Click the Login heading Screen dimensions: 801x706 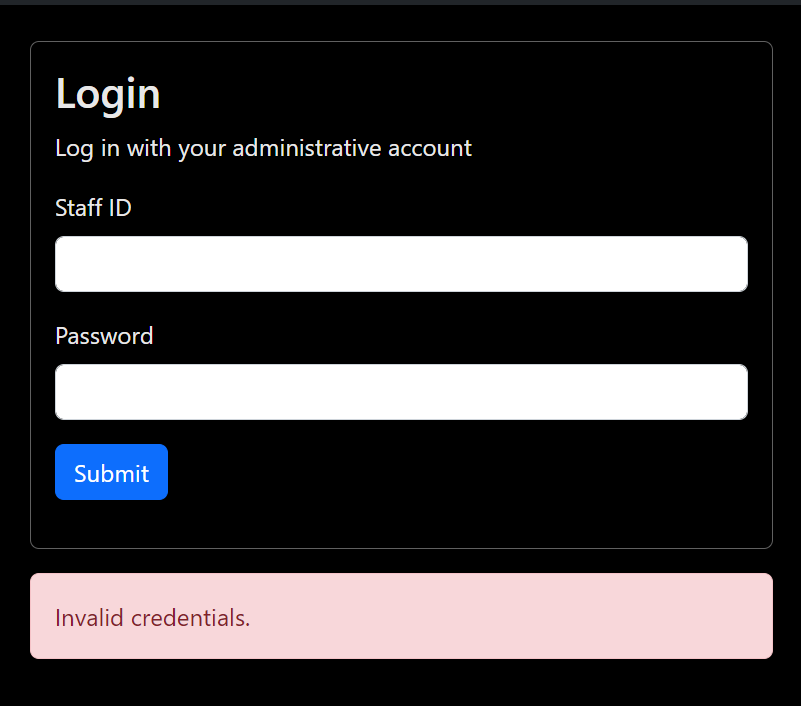[x=108, y=94]
